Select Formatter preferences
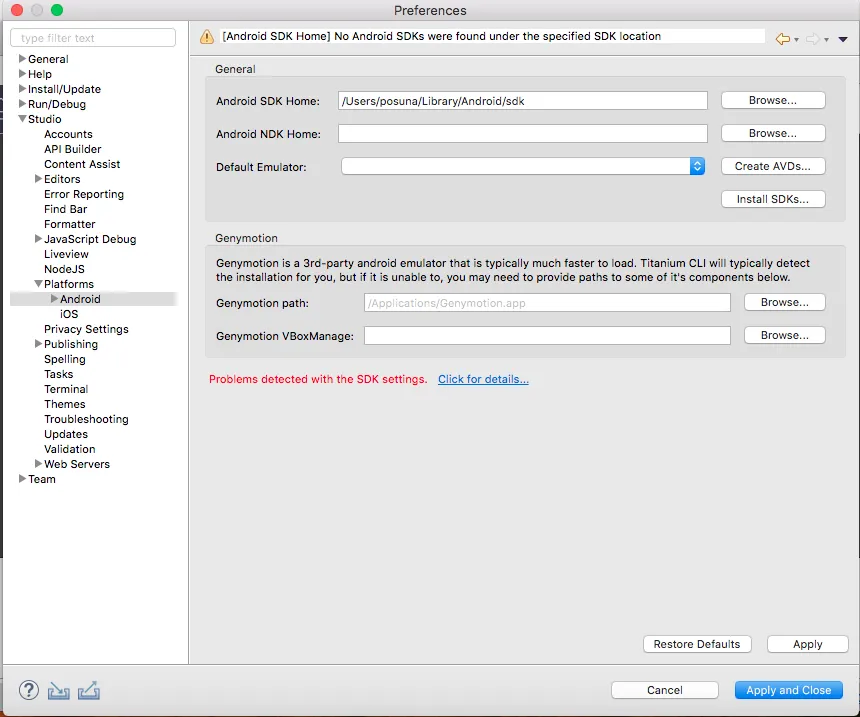Image resolution: width=860 pixels, height=717 pixels. [x=70, y=224]
